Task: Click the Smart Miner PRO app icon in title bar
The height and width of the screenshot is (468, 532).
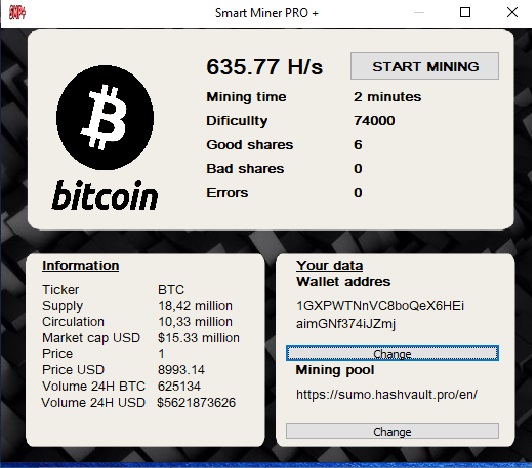Action: [x=17, y=13]
